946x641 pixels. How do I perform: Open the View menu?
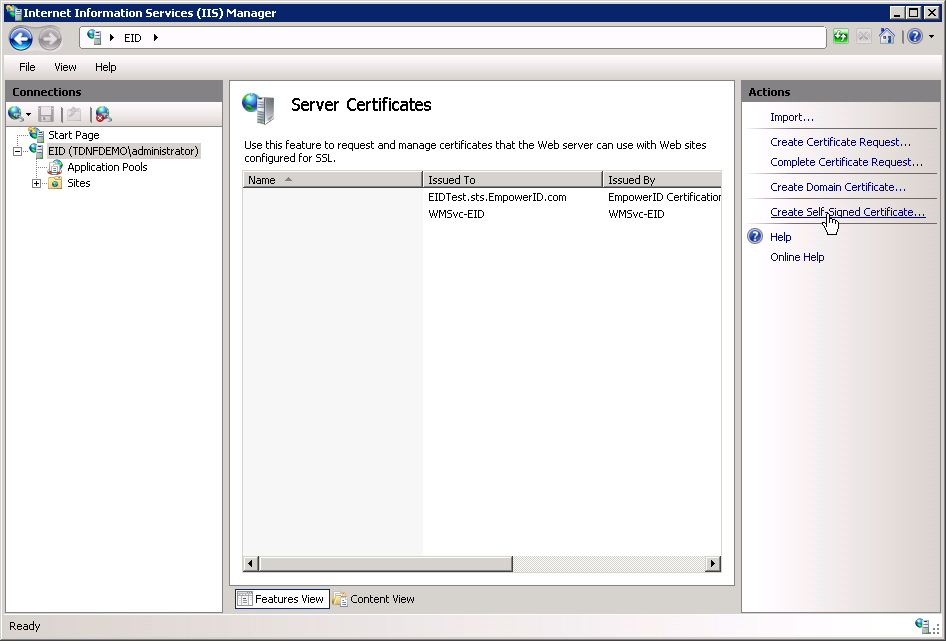click(65, 67)
